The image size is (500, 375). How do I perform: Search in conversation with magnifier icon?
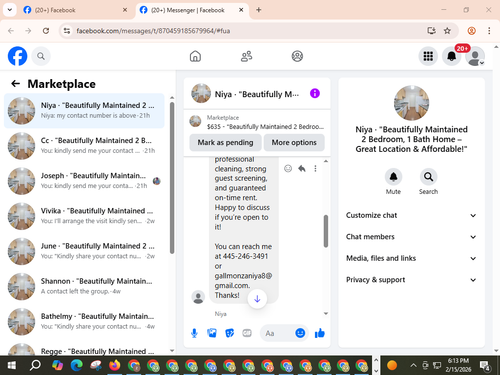click(428, 177)
